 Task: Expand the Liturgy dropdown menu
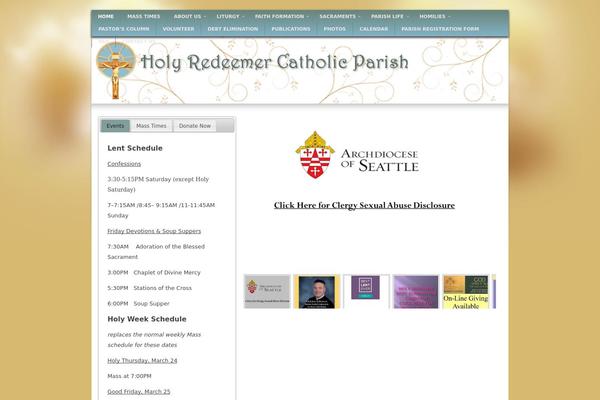point(230,16)
